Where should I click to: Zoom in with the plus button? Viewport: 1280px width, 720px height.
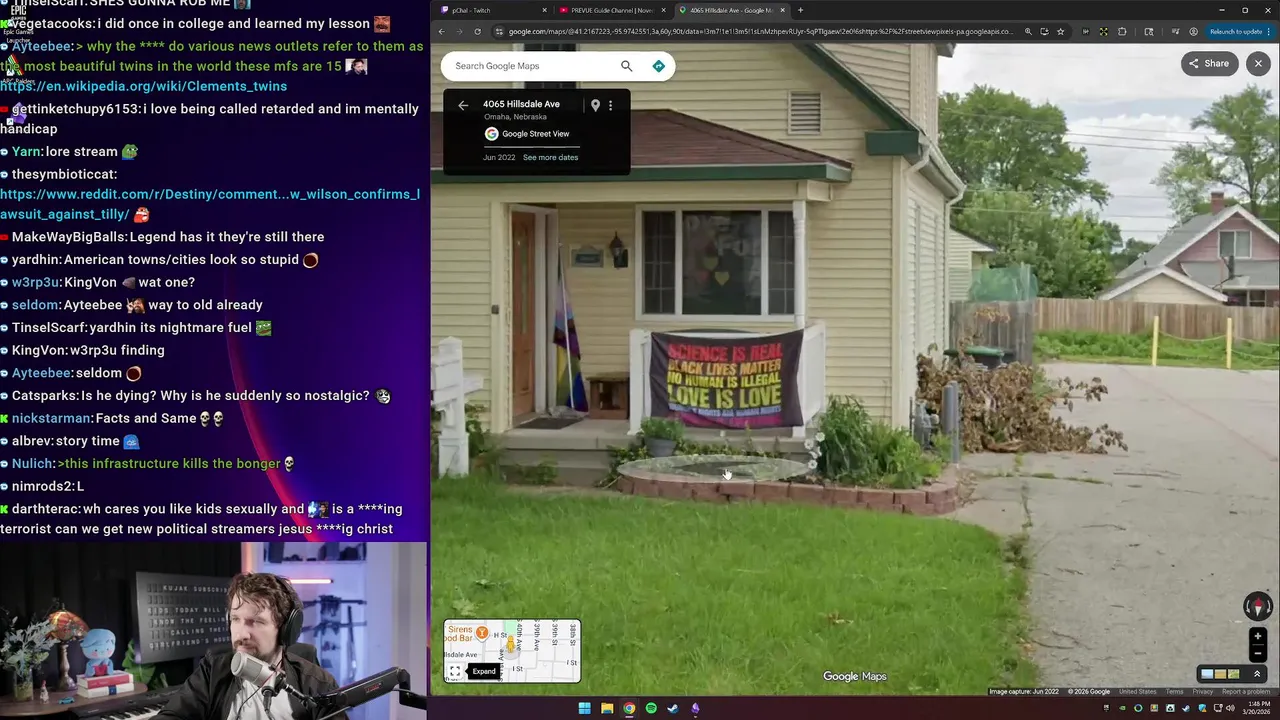[x=1258, y=637]
